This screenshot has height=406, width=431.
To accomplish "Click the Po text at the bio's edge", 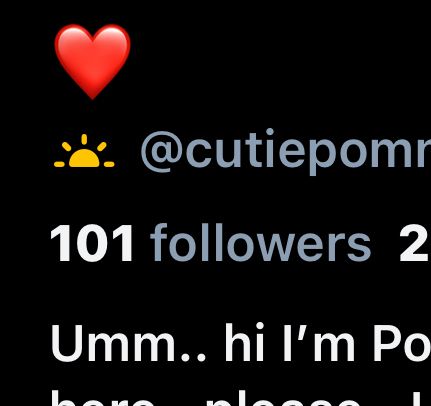I will tap(402, 343).
